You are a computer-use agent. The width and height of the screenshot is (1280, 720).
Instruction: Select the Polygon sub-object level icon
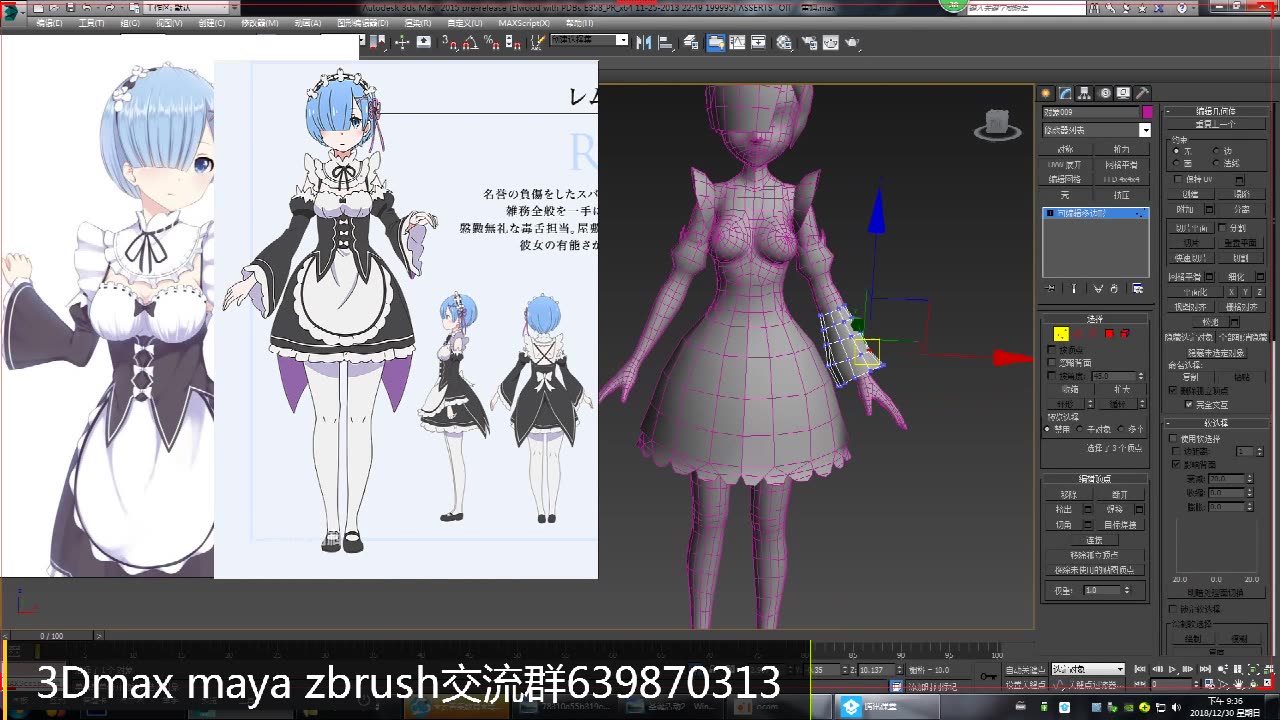(x=1109, y=334)
